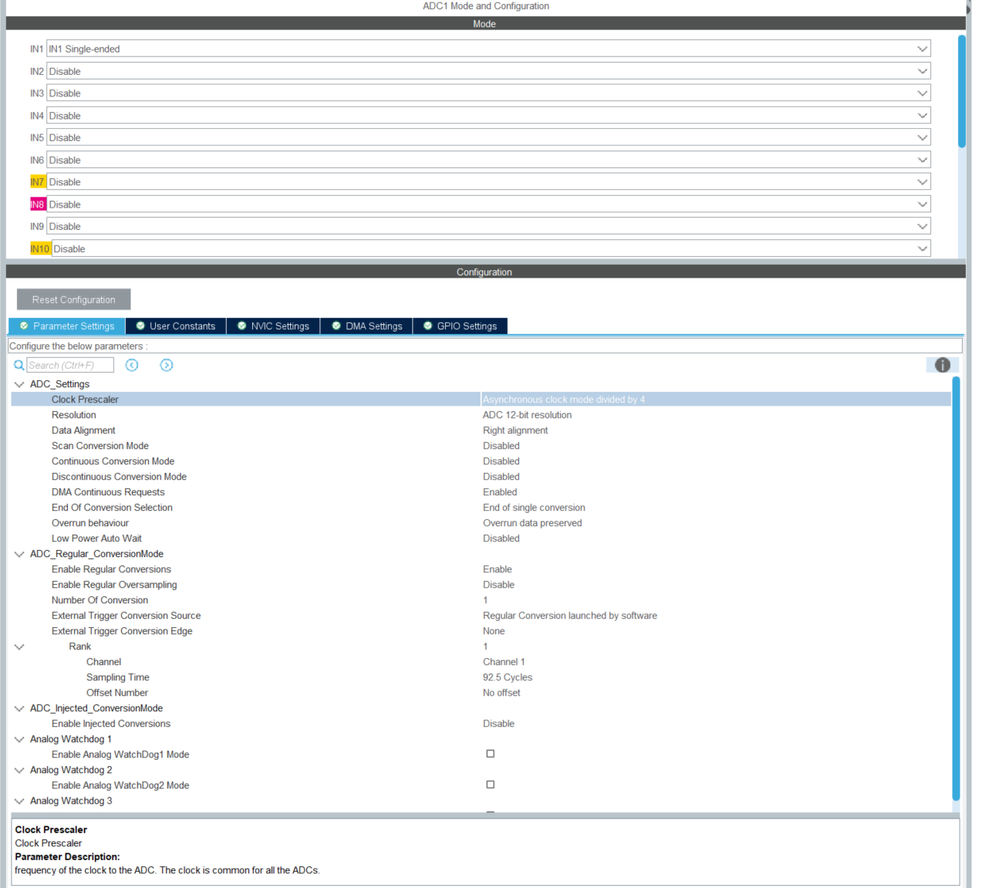This screenshot has width=999, height=888.
Task: Switch to Parameter Settings tab
Action: [x=67, y=326]
